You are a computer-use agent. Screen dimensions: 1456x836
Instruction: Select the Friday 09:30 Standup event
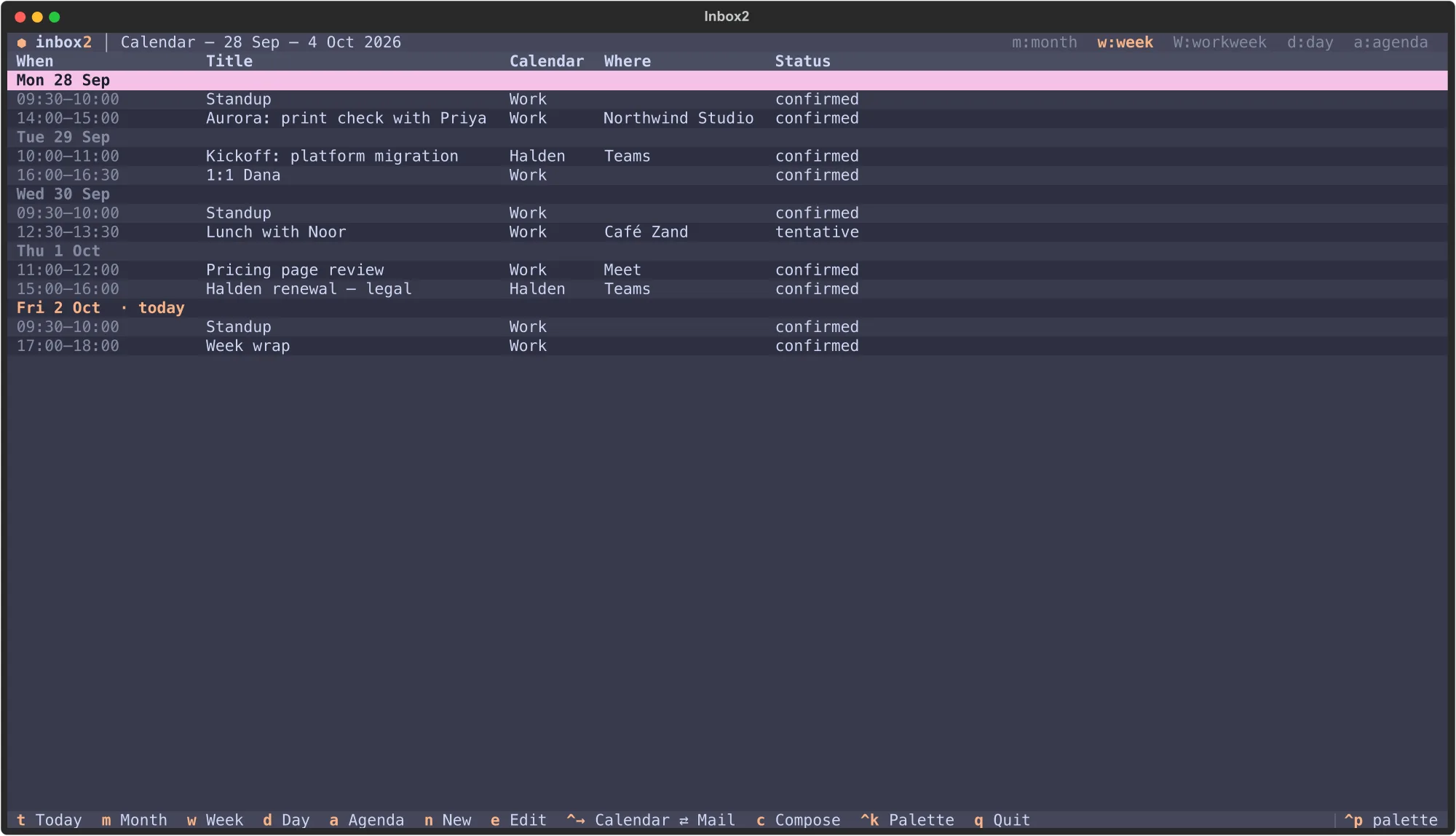727,326
